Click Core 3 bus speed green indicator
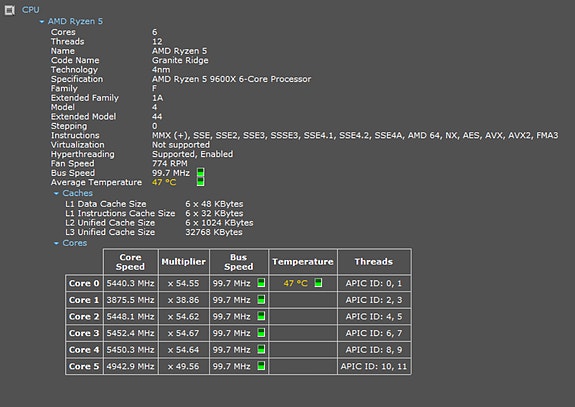This screenshot has width=575, height=407. point(261,333)
